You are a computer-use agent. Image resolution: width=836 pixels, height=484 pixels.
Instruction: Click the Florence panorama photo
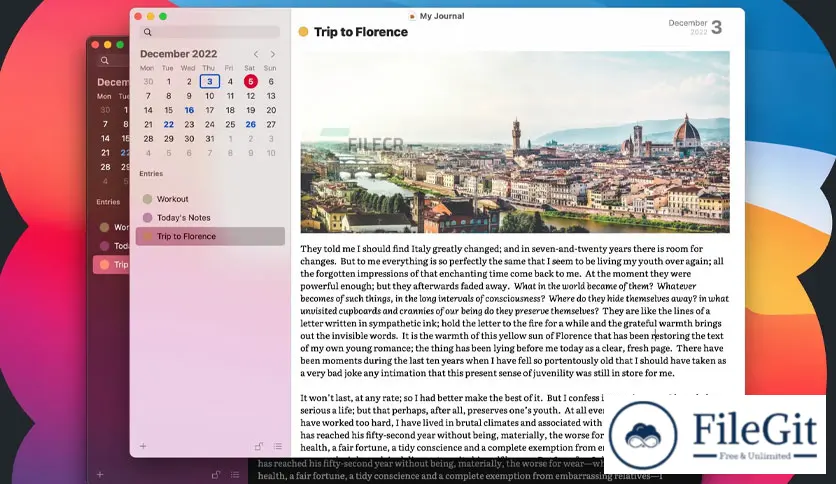515,142
